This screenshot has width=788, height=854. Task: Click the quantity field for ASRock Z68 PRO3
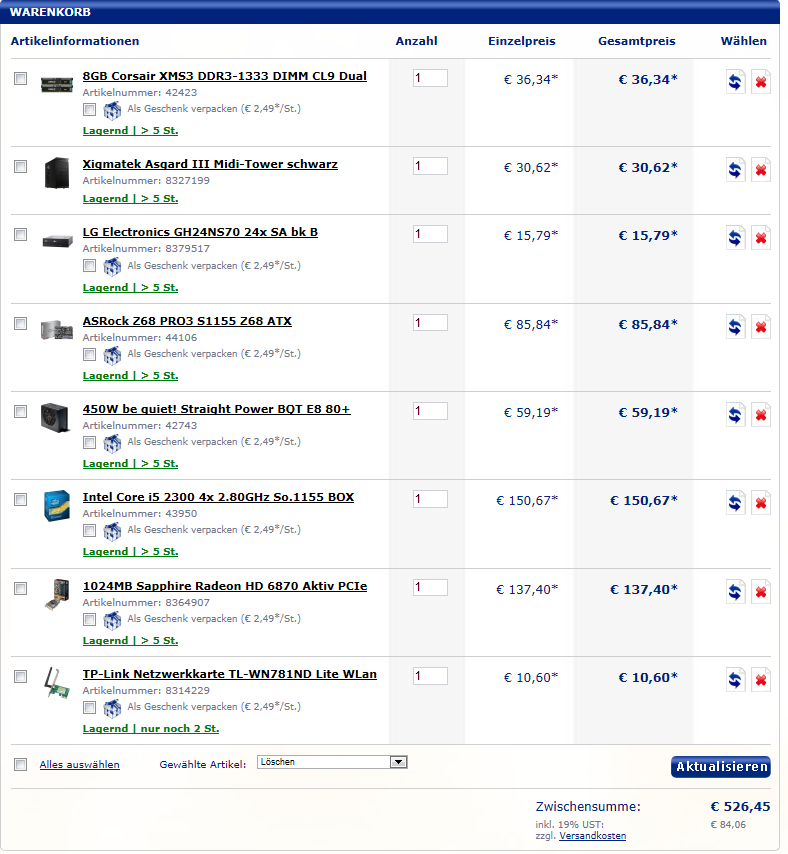click(430, 322)
